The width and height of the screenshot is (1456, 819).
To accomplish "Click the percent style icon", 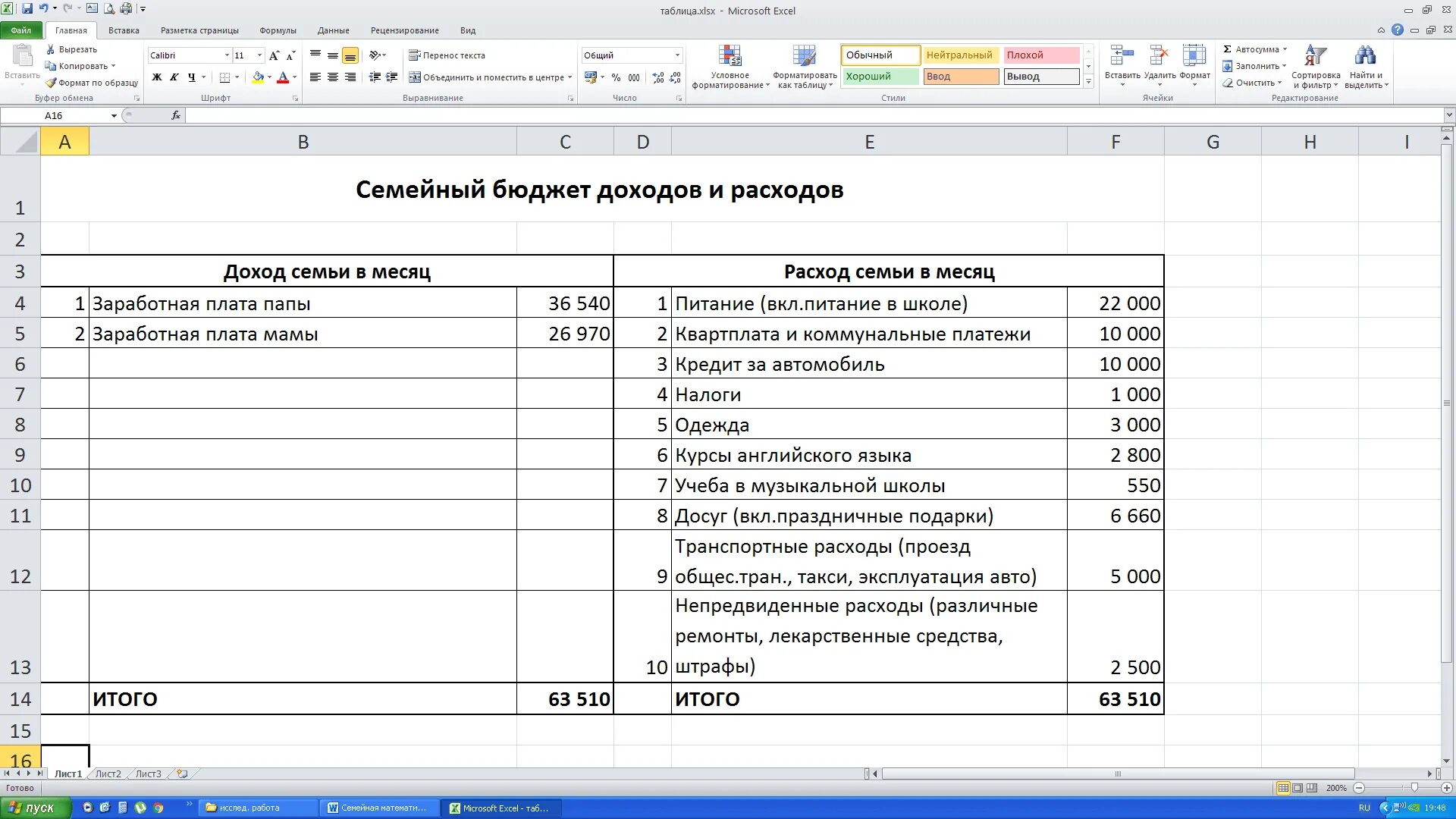I will [616, 77].
